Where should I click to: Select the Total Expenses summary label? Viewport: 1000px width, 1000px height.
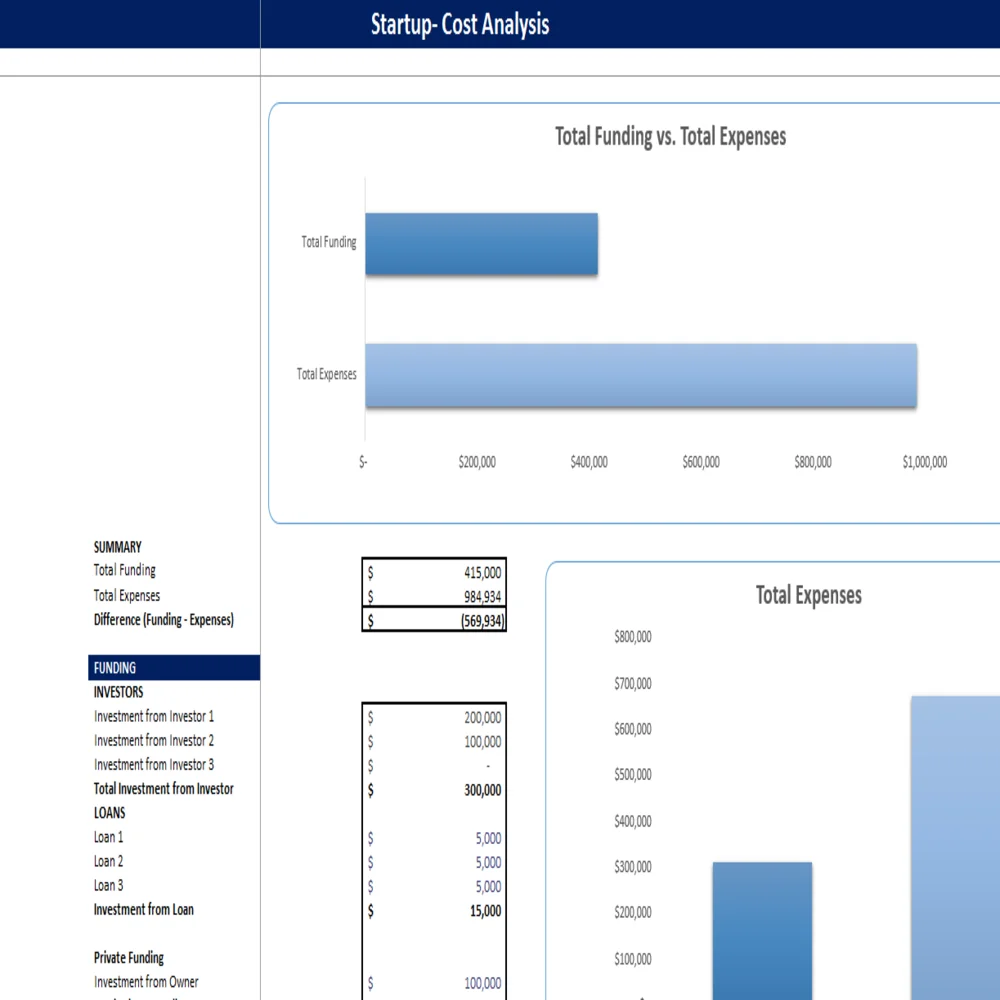pyautogui.click(x=126, y=595)
